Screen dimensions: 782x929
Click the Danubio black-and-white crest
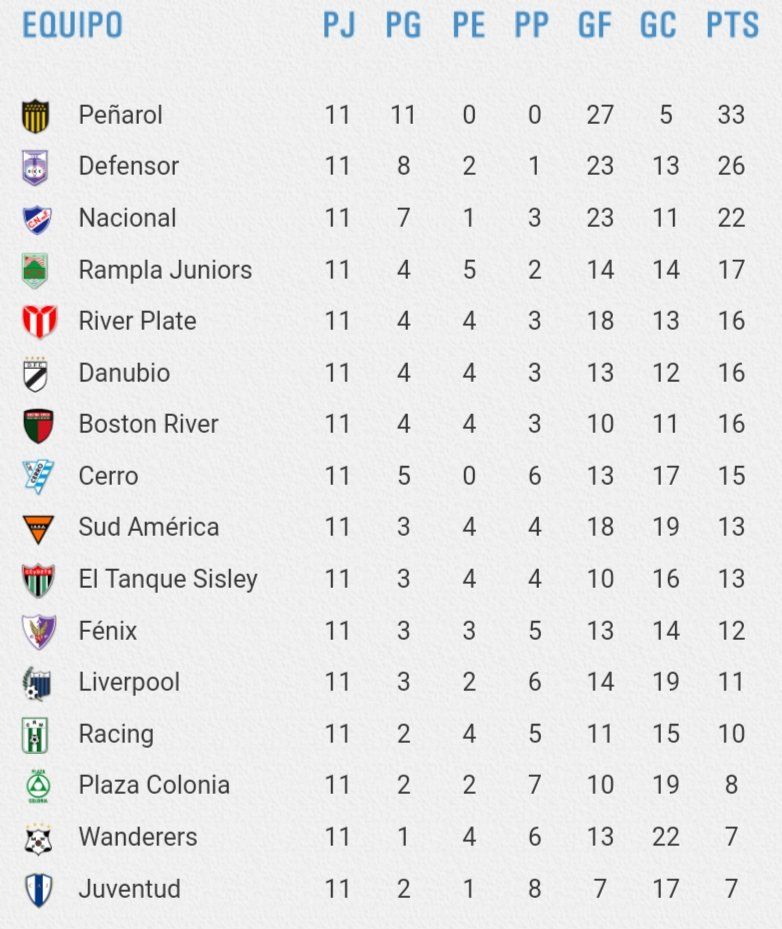pos(35,375)
